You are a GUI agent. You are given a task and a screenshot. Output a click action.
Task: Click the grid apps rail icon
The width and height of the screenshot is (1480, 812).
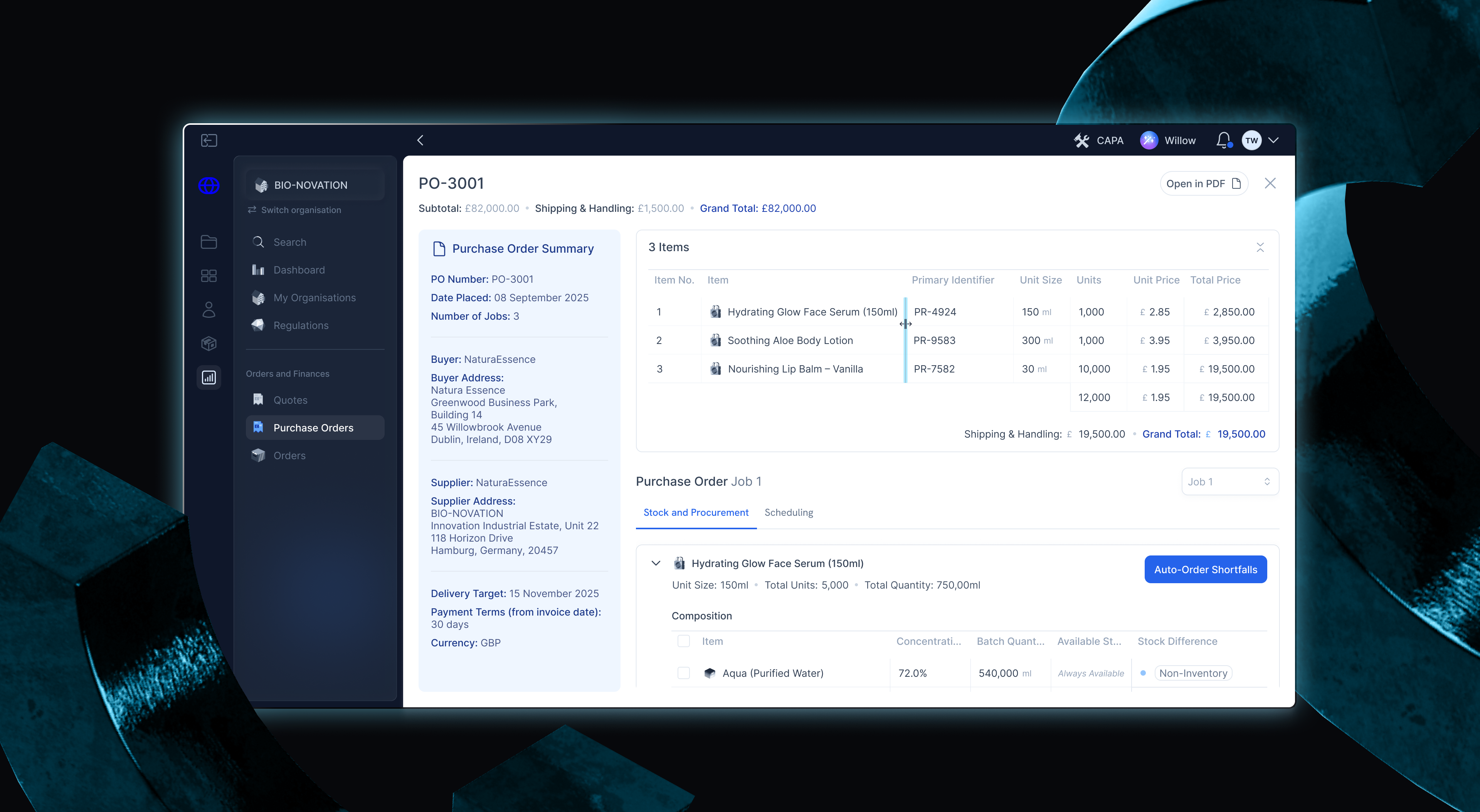(209, 276)
